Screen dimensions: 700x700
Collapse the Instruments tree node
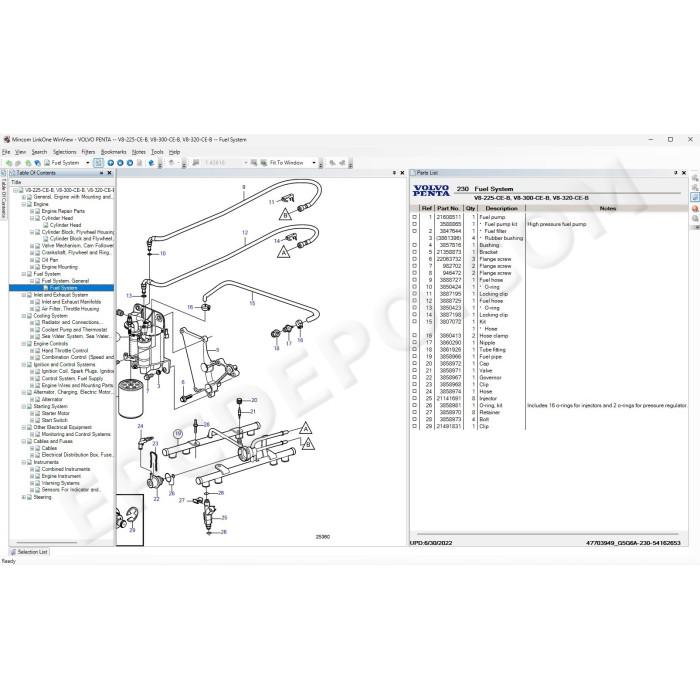24,462
